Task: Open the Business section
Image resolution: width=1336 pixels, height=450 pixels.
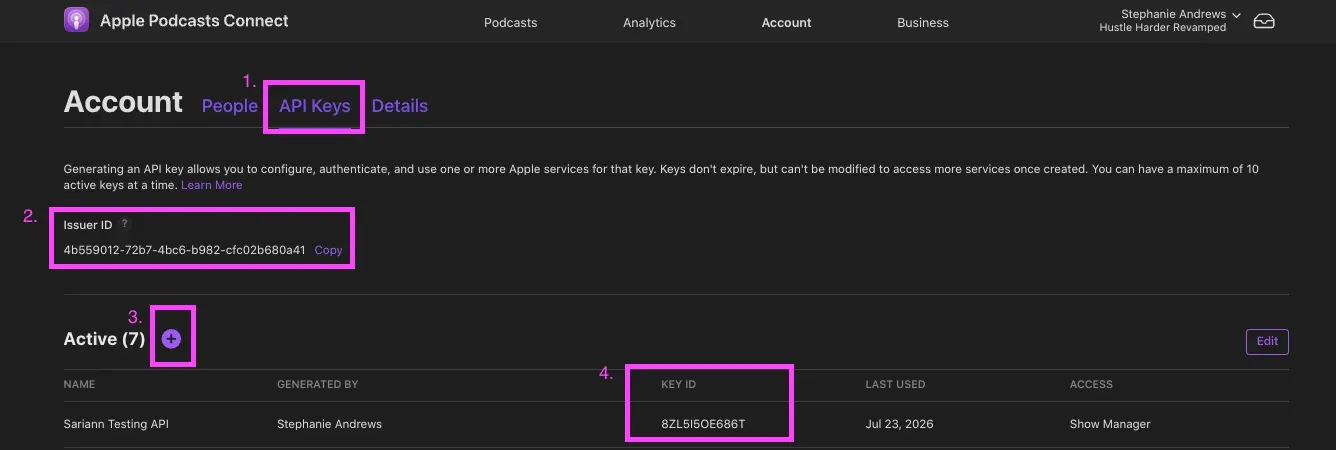Action: (x=923, y=22)
